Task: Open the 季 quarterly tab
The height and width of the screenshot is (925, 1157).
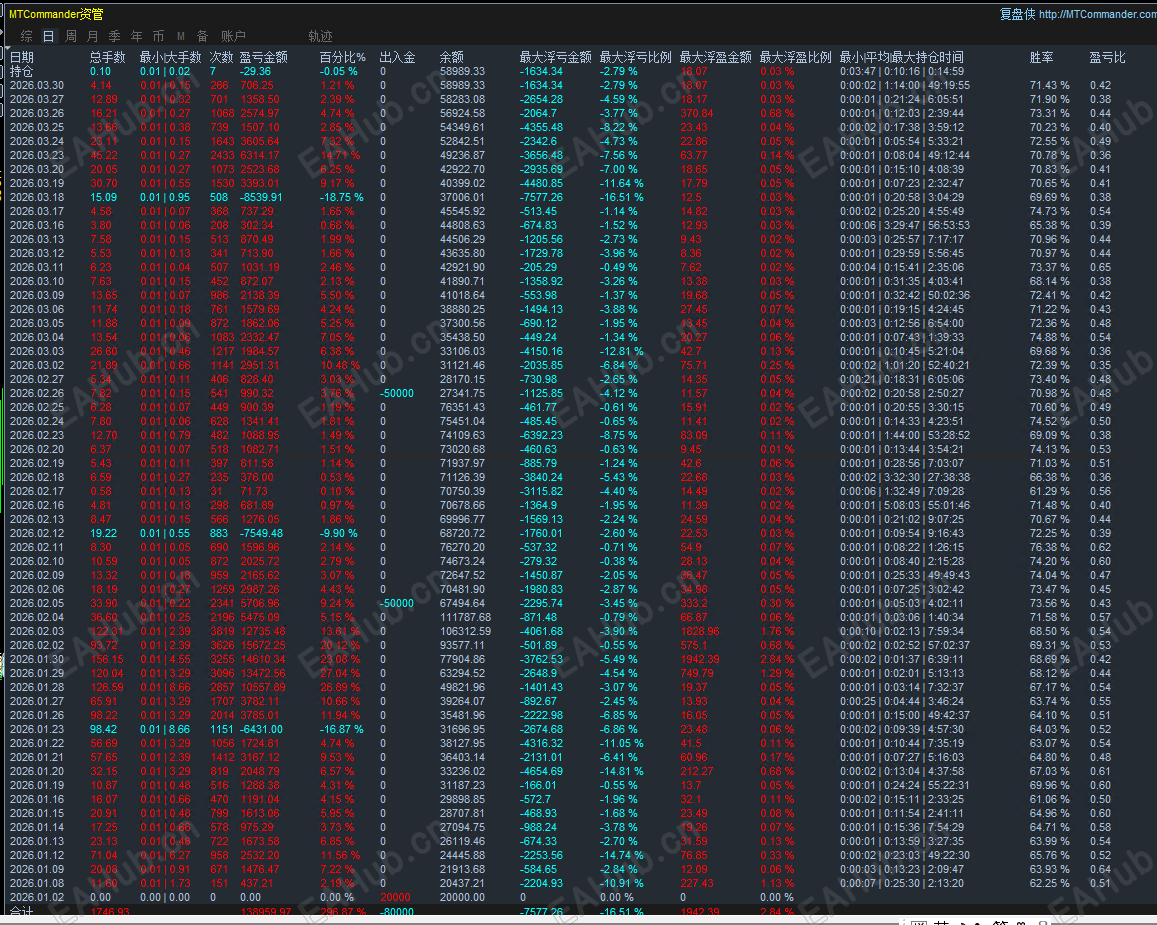Action: pos(114,36)
